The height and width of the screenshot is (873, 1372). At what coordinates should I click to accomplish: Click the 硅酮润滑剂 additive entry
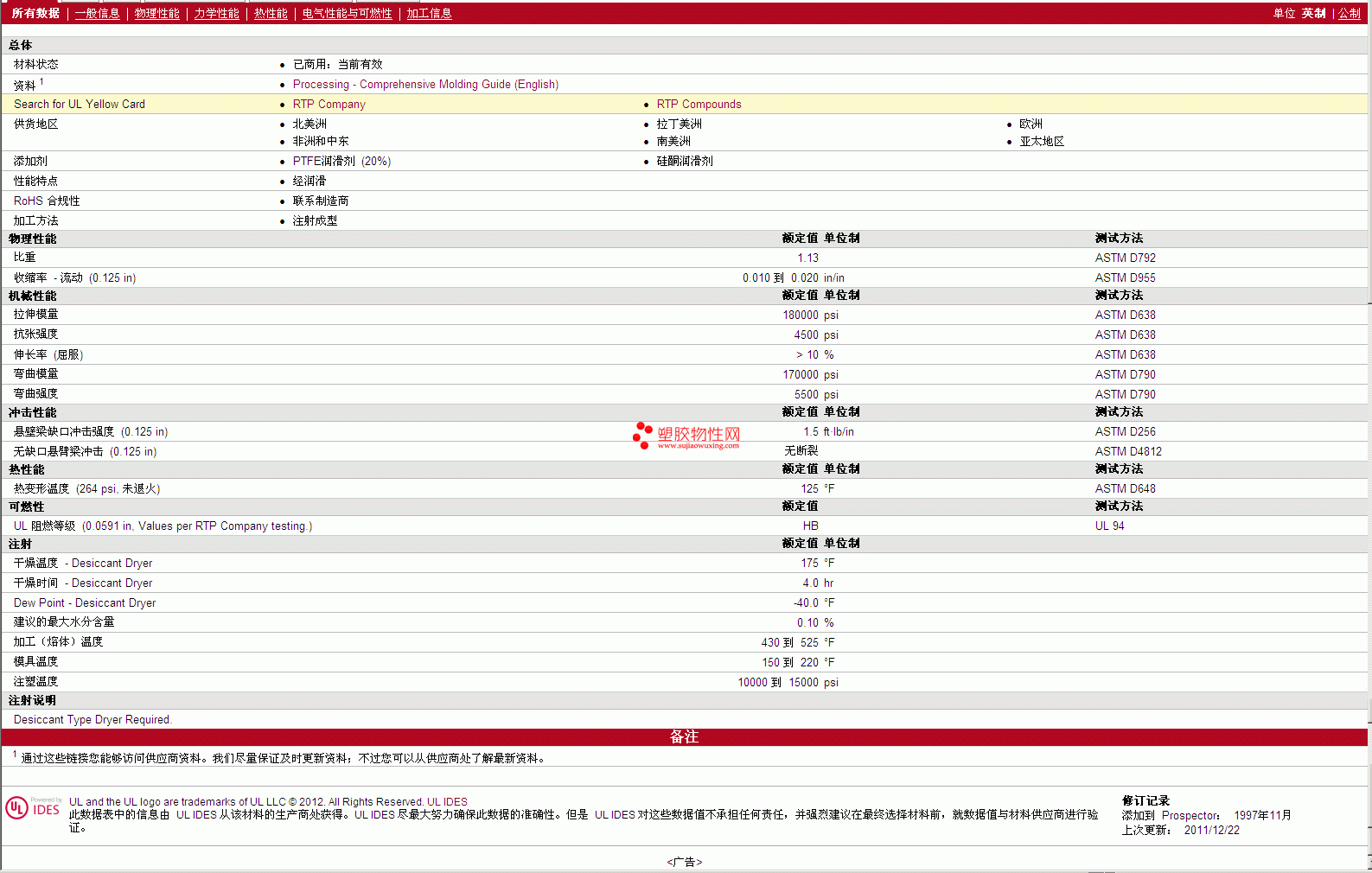pyautogui.click(x=684, y=161)
